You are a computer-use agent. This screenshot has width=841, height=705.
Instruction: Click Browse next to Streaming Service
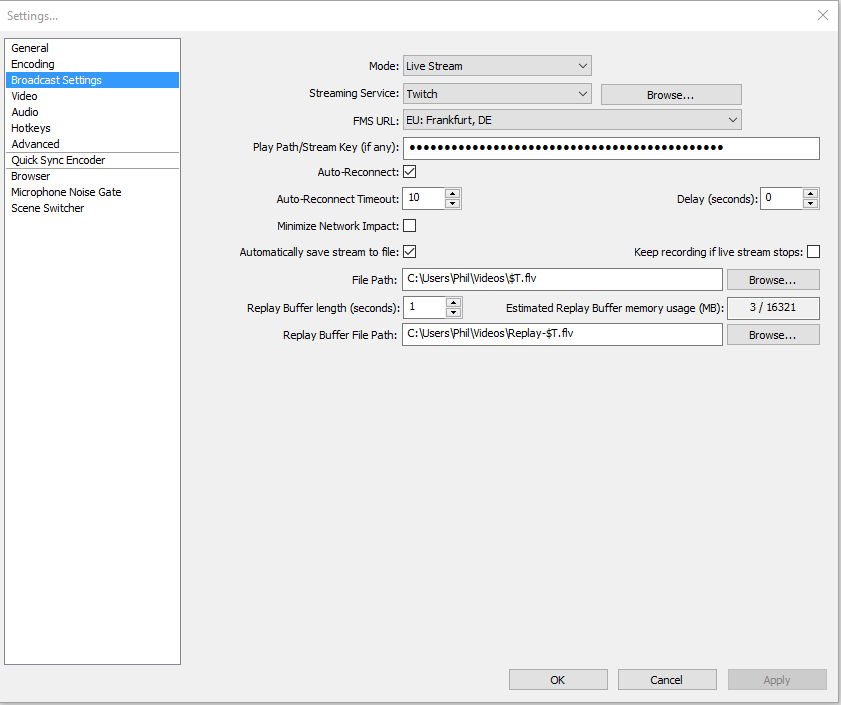click(x=671, y=95)
